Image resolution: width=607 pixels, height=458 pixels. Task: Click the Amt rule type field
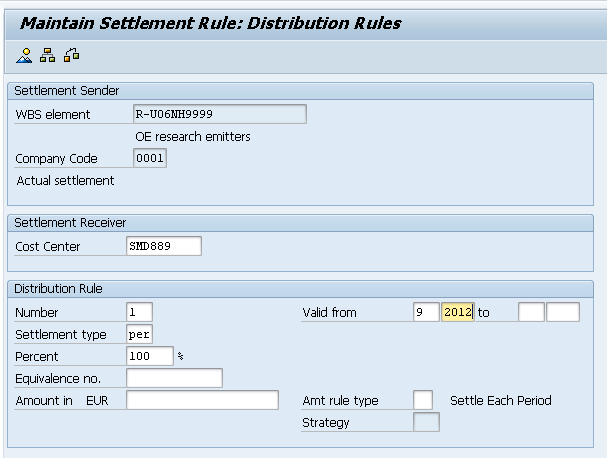(x=423, y=400)
